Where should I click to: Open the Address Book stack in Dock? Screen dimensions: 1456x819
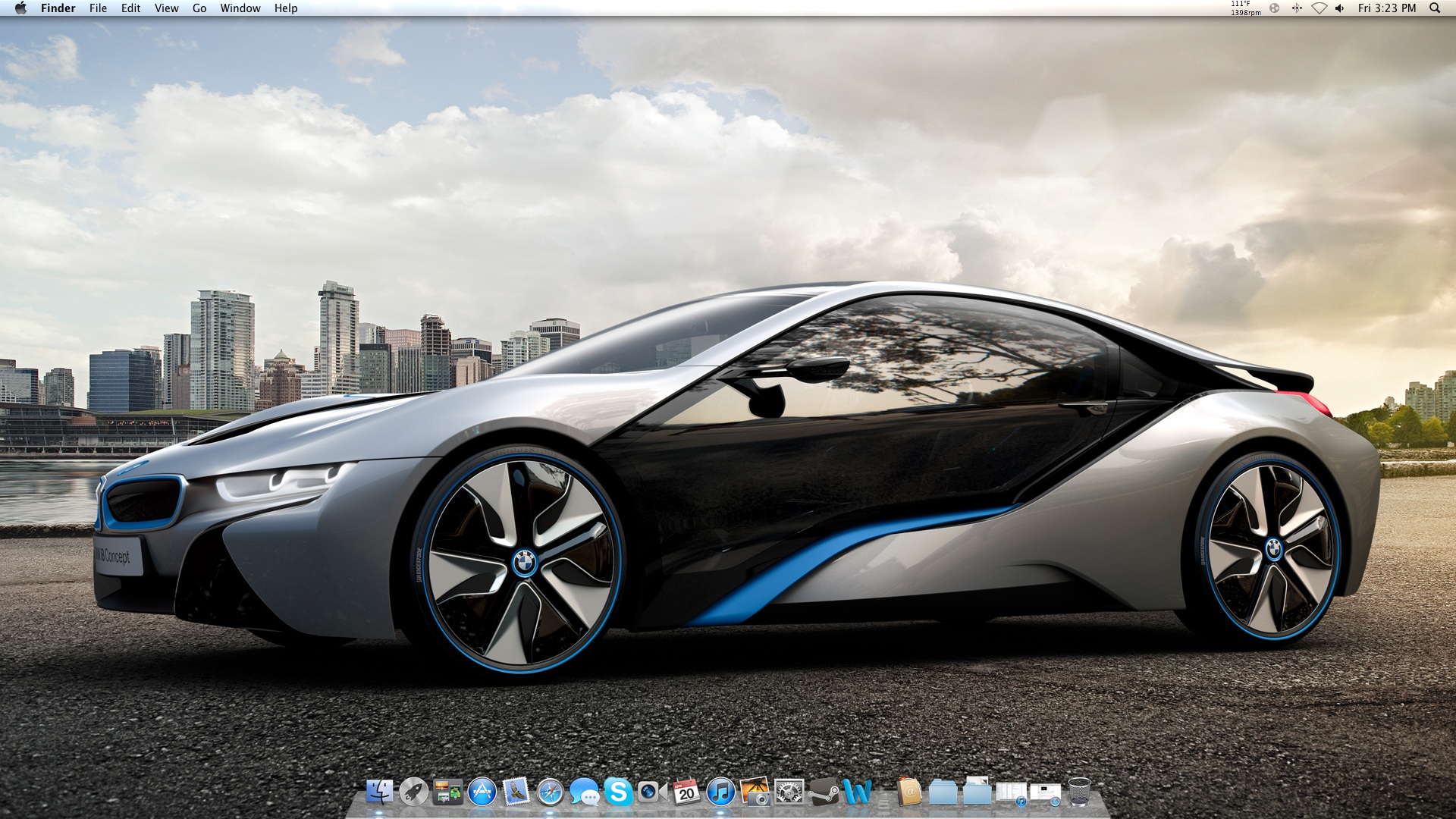[909, 792]
